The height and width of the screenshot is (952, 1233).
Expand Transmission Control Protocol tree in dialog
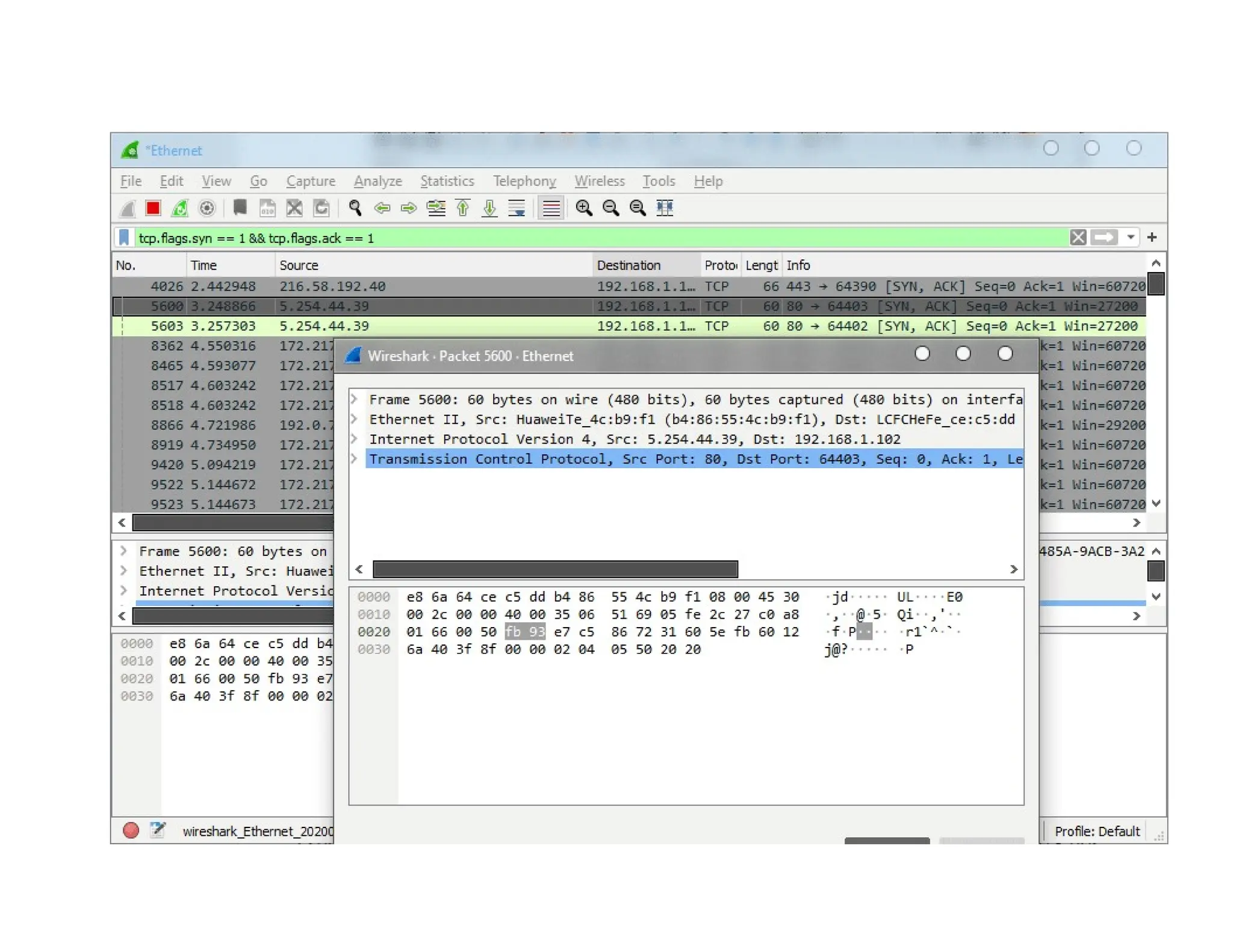click(x=355, y=459)
